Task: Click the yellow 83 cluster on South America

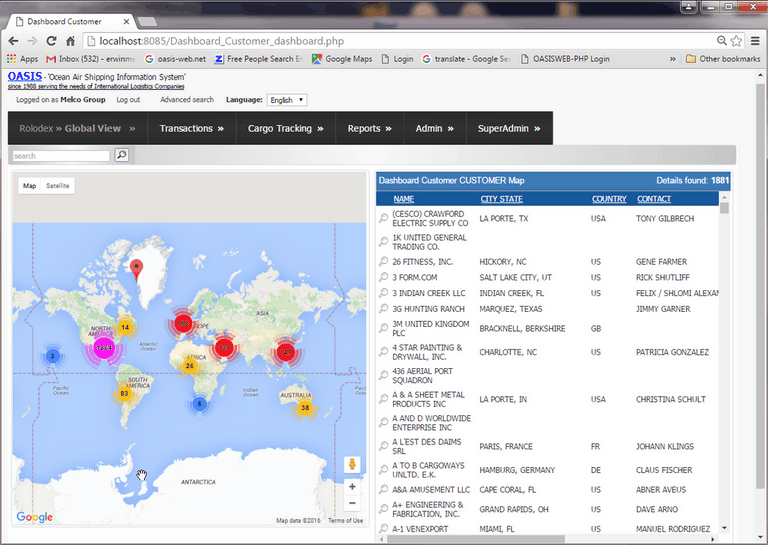Action: click(x=124, y=393)
